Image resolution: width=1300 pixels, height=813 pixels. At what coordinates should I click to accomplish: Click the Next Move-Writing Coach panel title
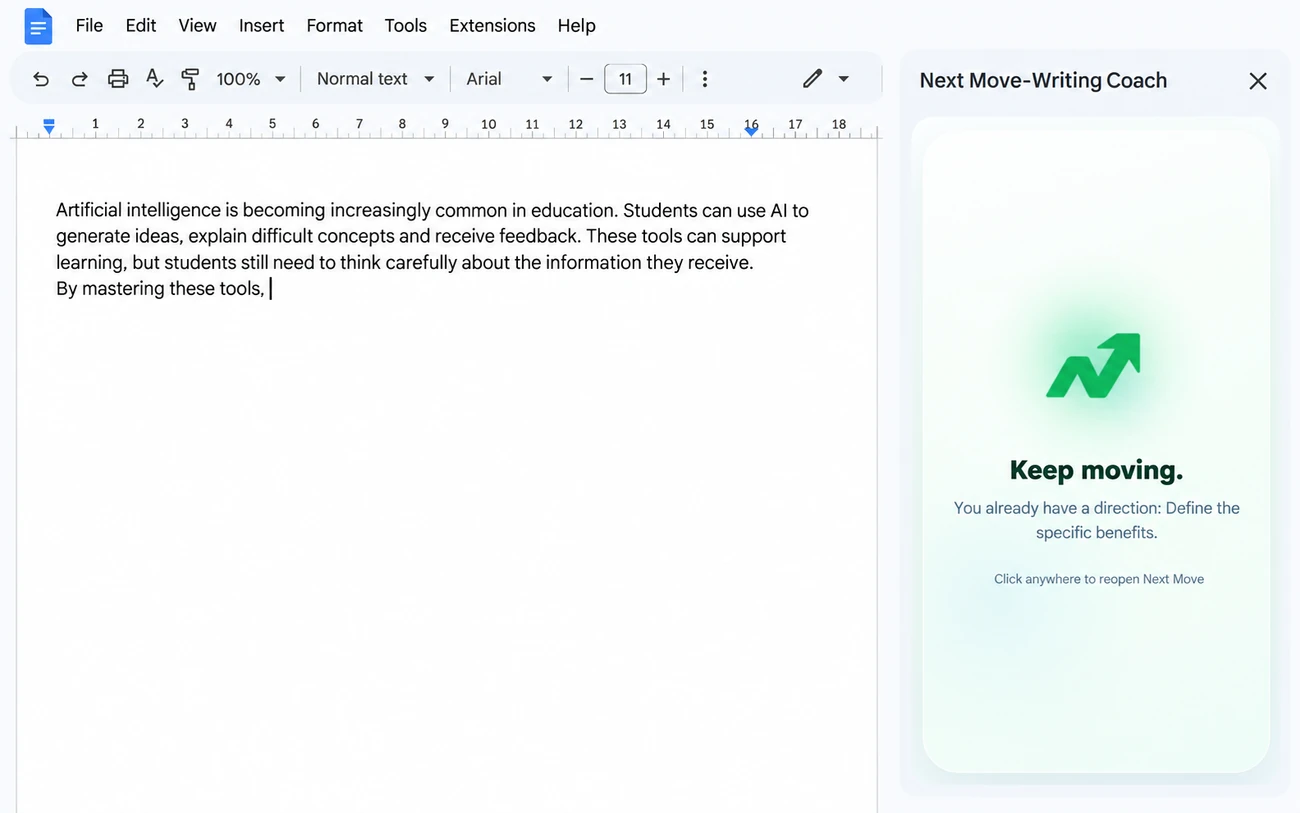tap(1043, 81)
